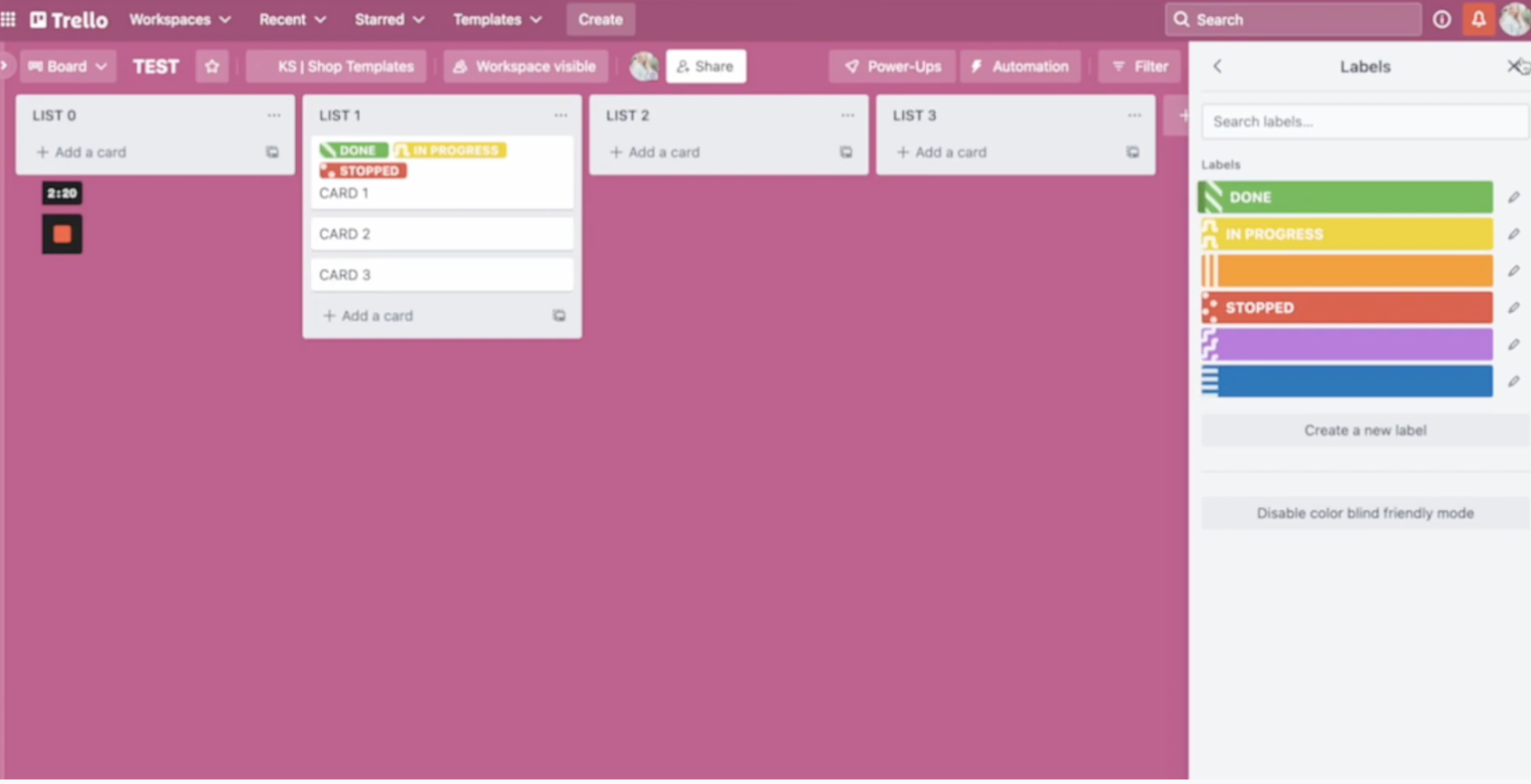This screenshot has width=1531, height=784.
Task: Disable color blind friendly mode
Action: coord(1365,513)
